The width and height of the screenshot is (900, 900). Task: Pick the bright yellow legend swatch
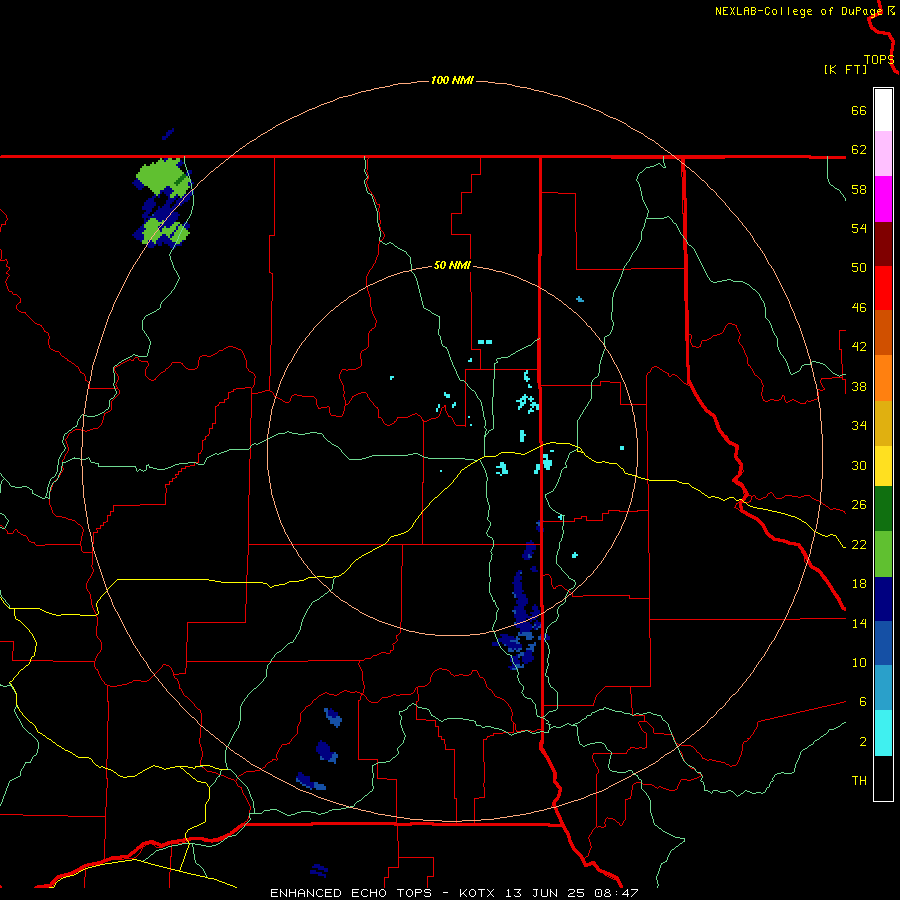(883, 466)
